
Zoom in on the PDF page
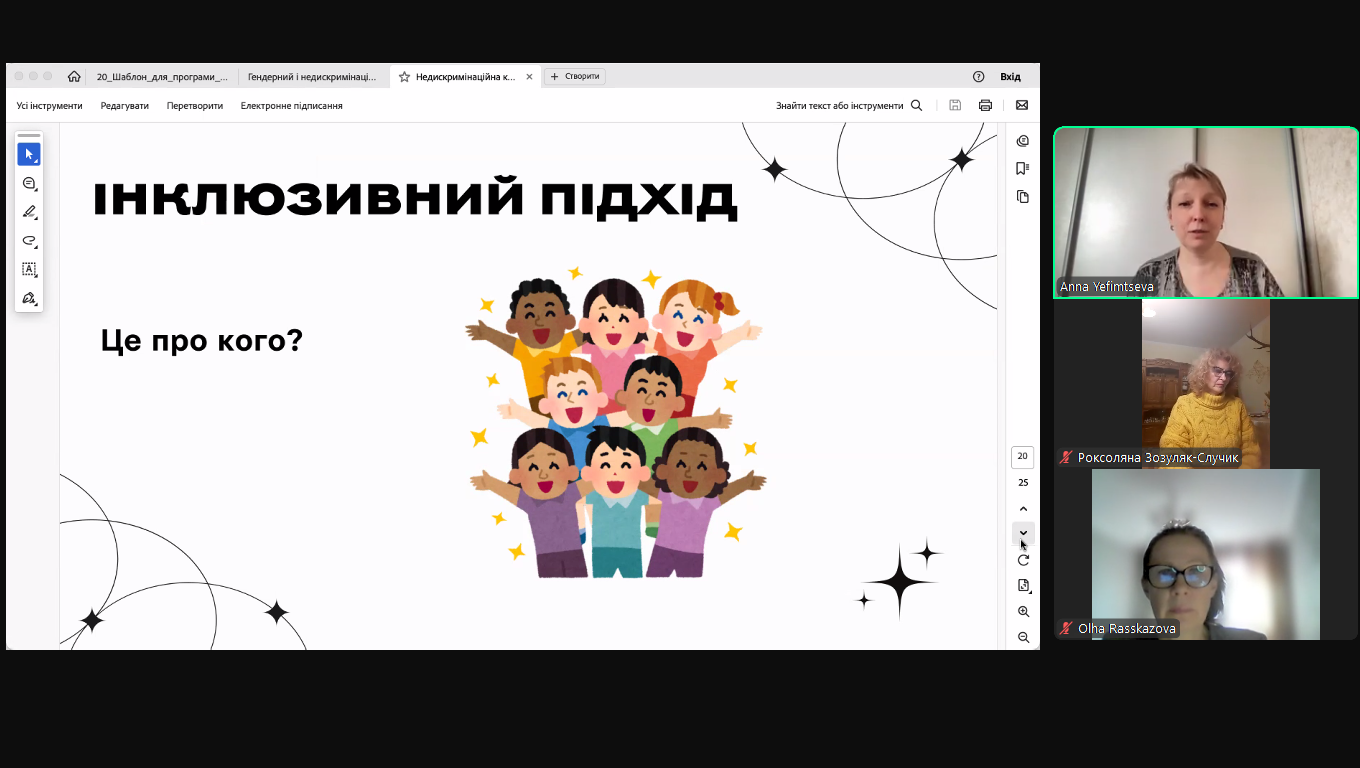pyautogui.click(x=1023, y=611)
